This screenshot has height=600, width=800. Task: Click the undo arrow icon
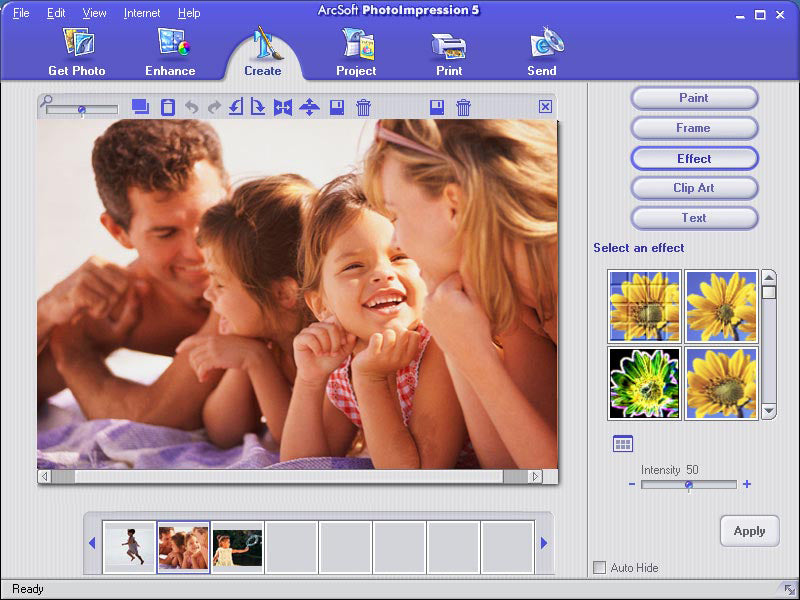point(191,107)
